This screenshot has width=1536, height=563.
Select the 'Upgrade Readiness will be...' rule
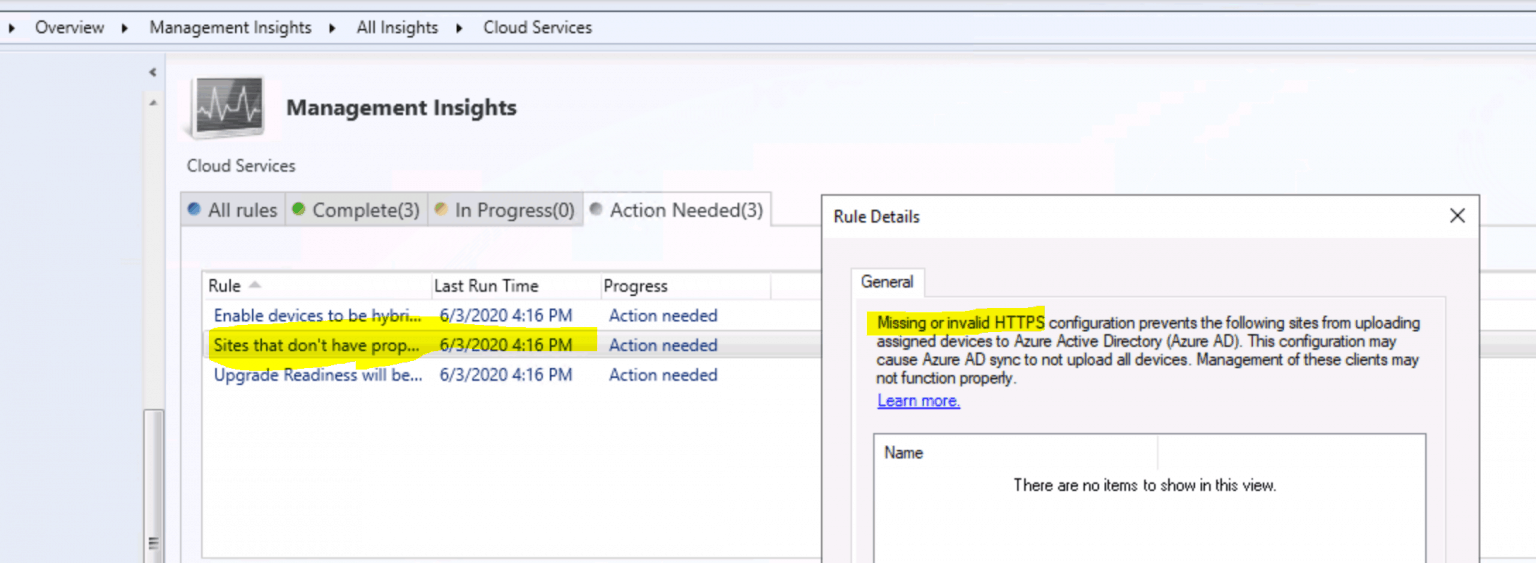click(x=317, y=375)
